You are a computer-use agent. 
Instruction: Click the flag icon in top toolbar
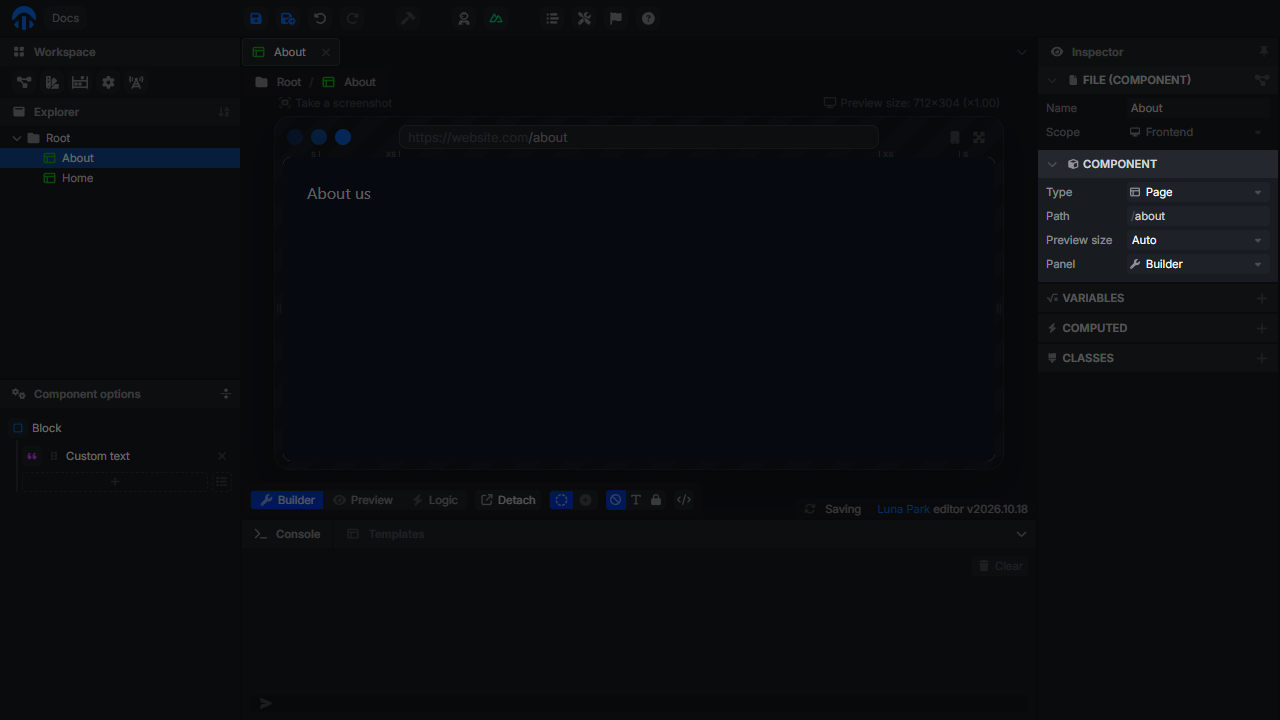pyautogui.click(x=616, y=18)
